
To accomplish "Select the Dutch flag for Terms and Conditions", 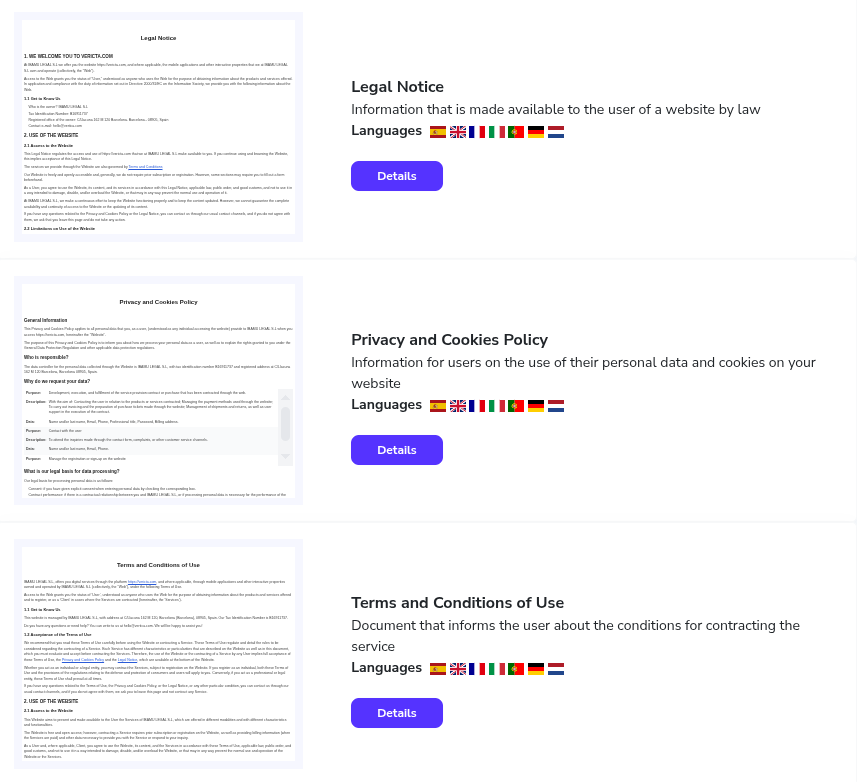I will pos(556,669).
